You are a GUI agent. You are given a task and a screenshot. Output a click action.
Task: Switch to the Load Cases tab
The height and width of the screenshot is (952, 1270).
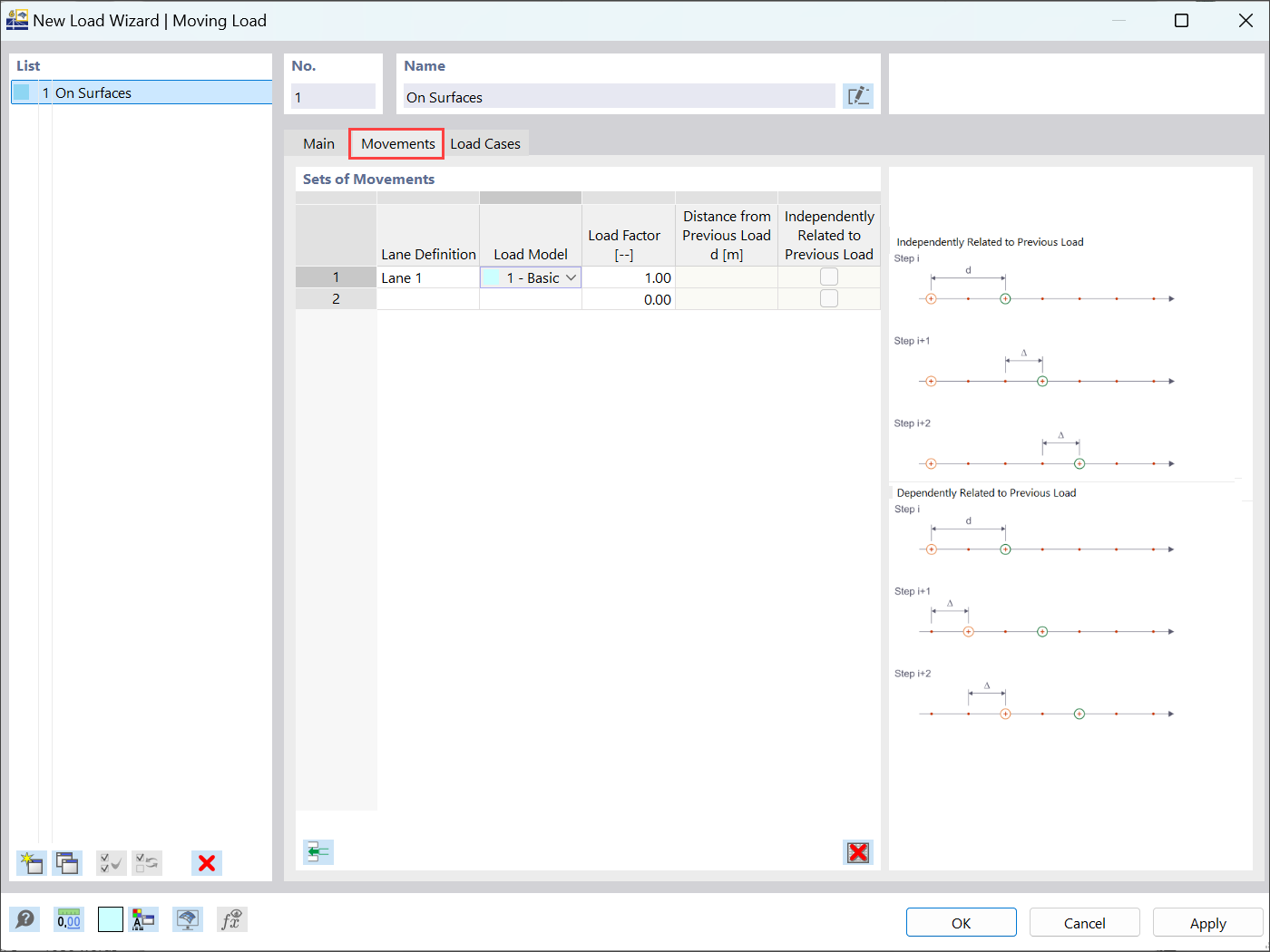[x=485, y=143]
